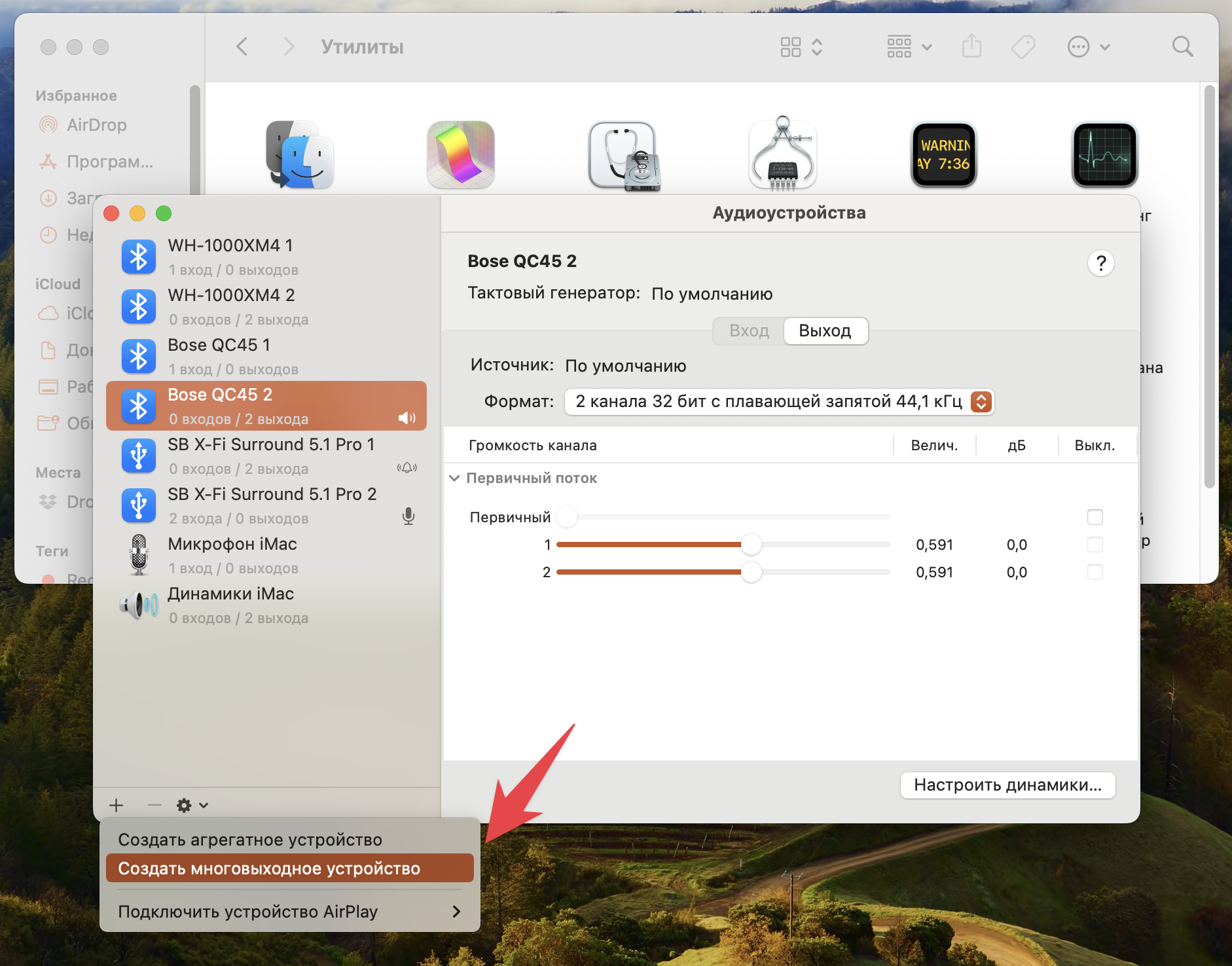Viewport: 1232px width, 966px height.
Task: Open the Формат sample rate dropdown
Action: coord(779,401)
